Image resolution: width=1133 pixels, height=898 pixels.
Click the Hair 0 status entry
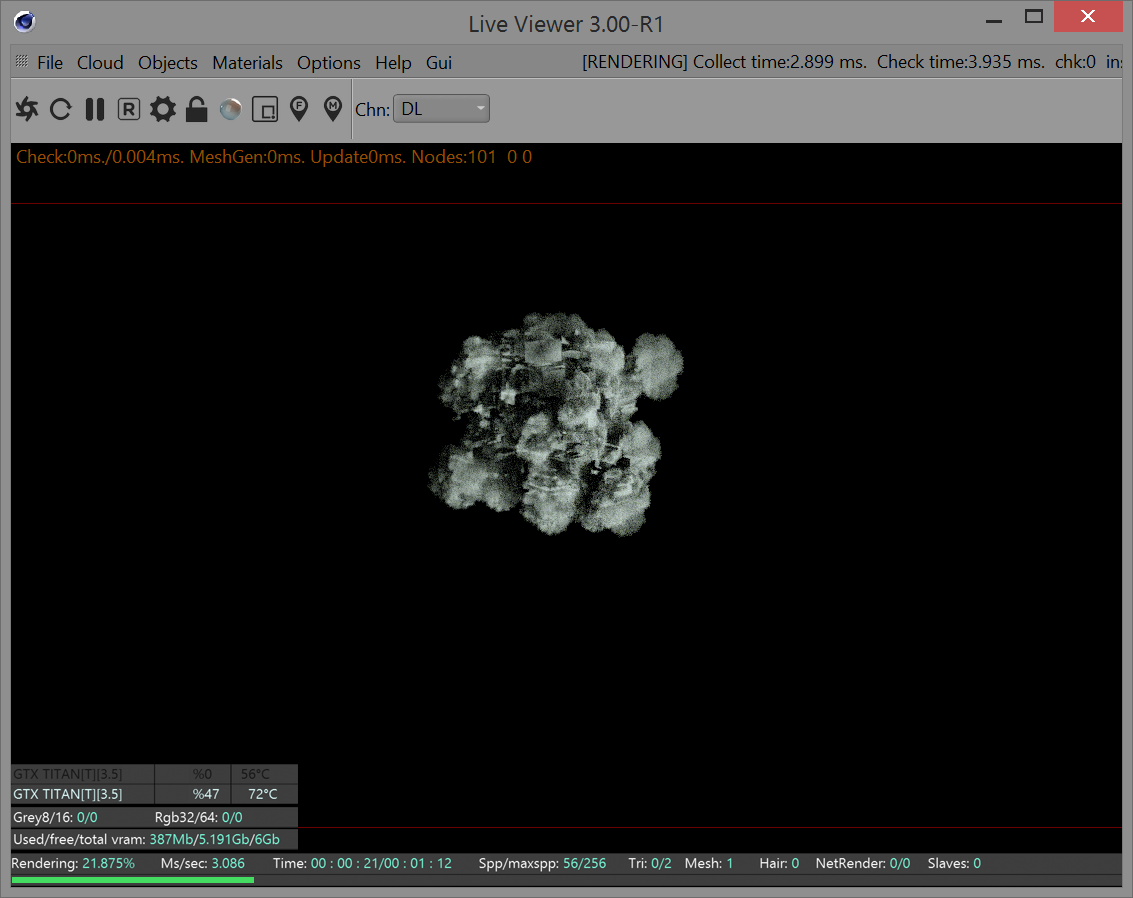(x=779, y=863)
